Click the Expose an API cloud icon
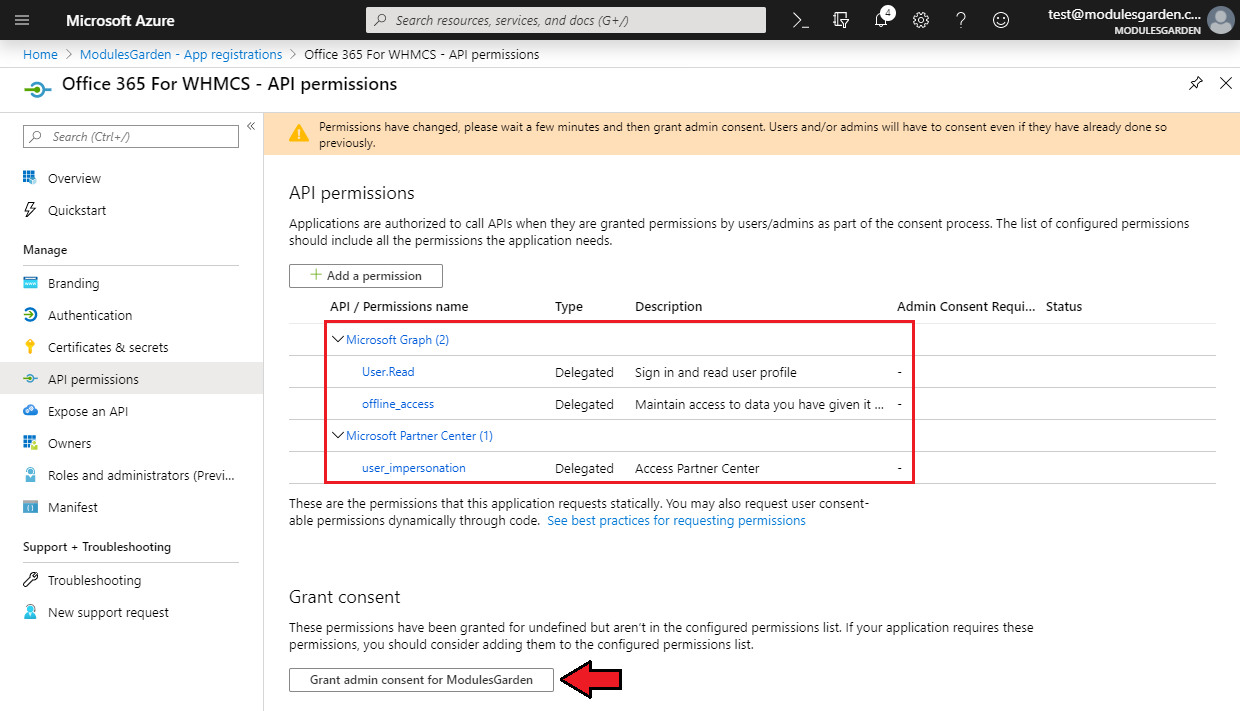The width and height of the screenshot is (1240, 711). (x=30, y=411)
